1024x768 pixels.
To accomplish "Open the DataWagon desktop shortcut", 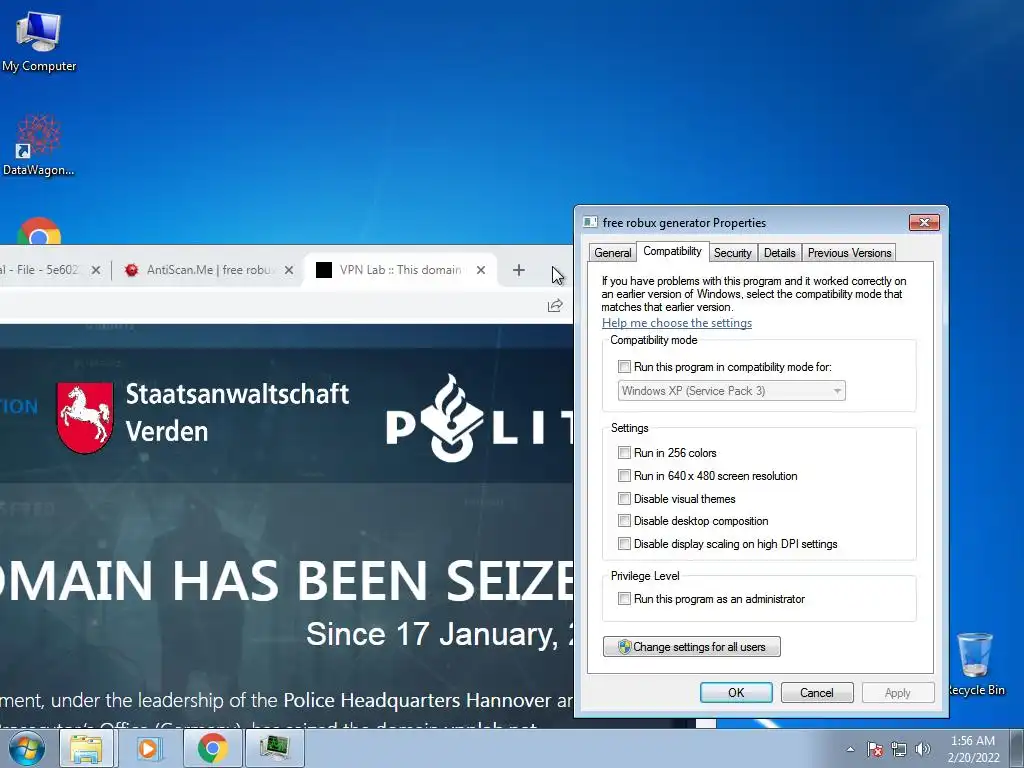I will (39, 145).
